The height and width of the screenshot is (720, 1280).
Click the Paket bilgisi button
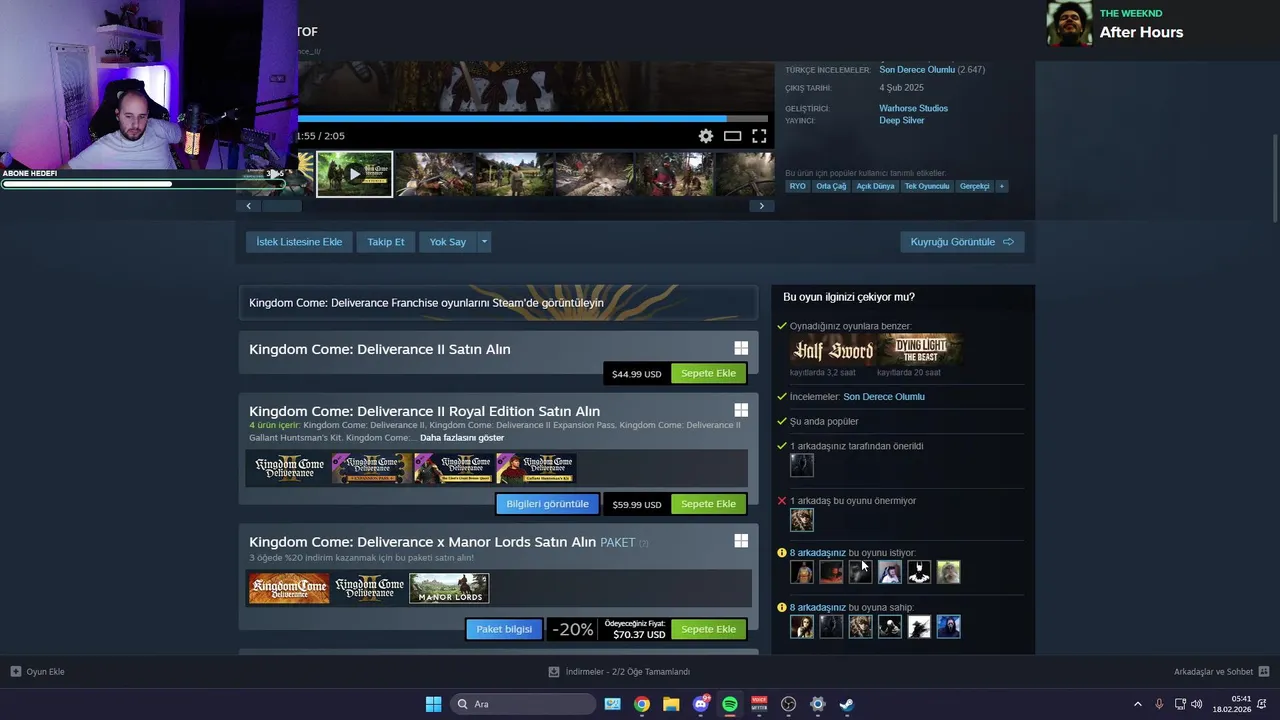point(504,629)
